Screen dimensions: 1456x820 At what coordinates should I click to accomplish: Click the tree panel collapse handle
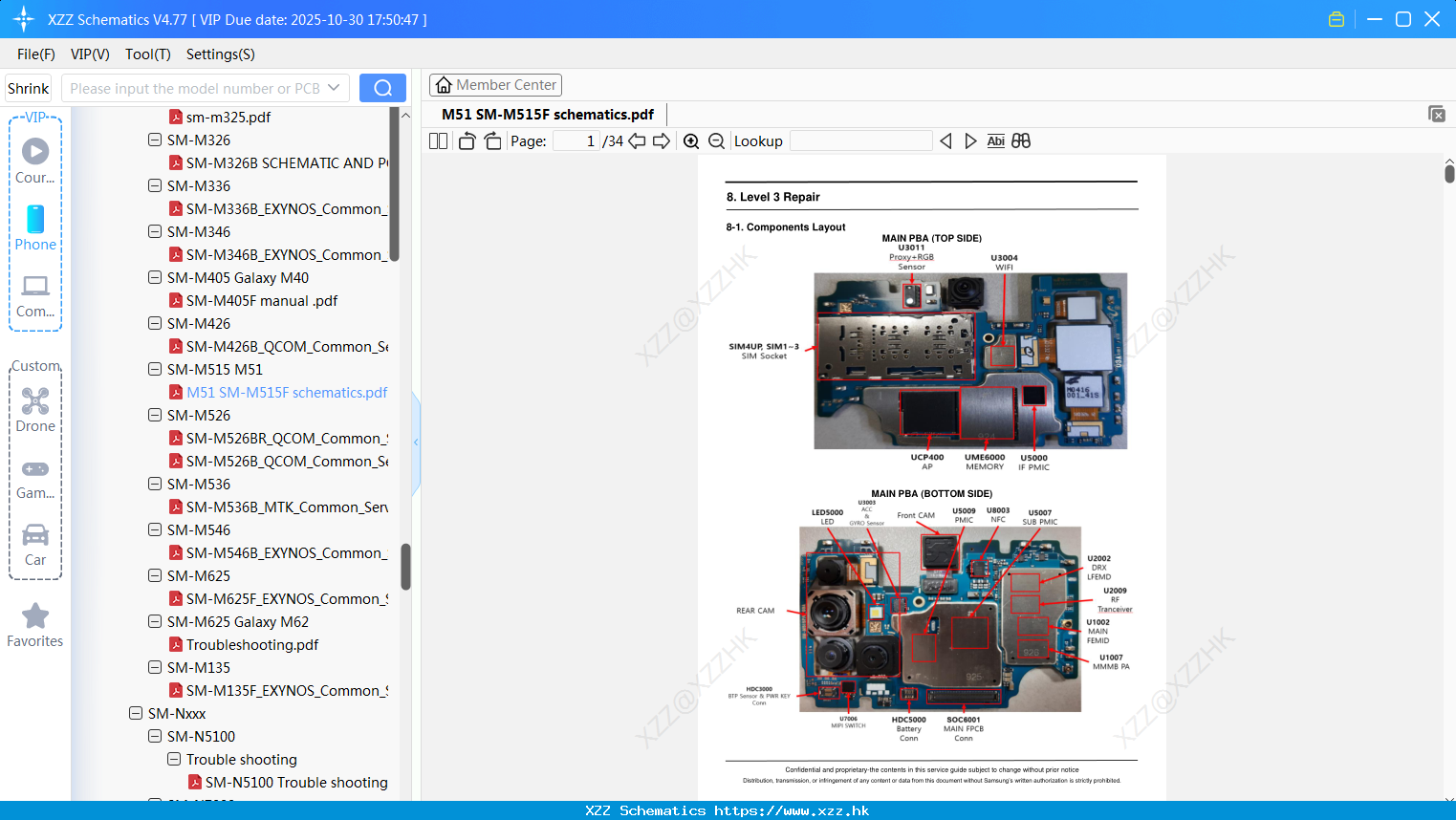click(x=416, y=442)
